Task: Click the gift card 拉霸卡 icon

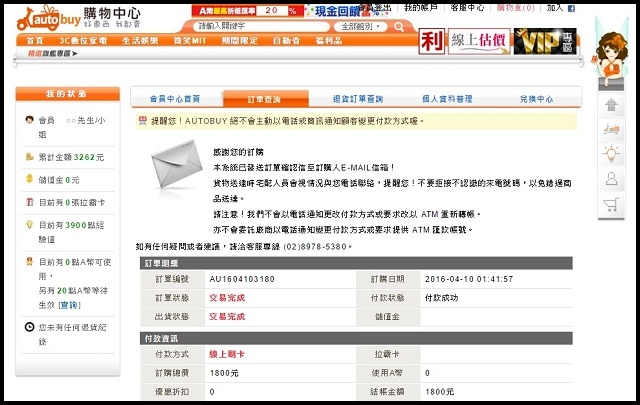Action: coord(29,202)
